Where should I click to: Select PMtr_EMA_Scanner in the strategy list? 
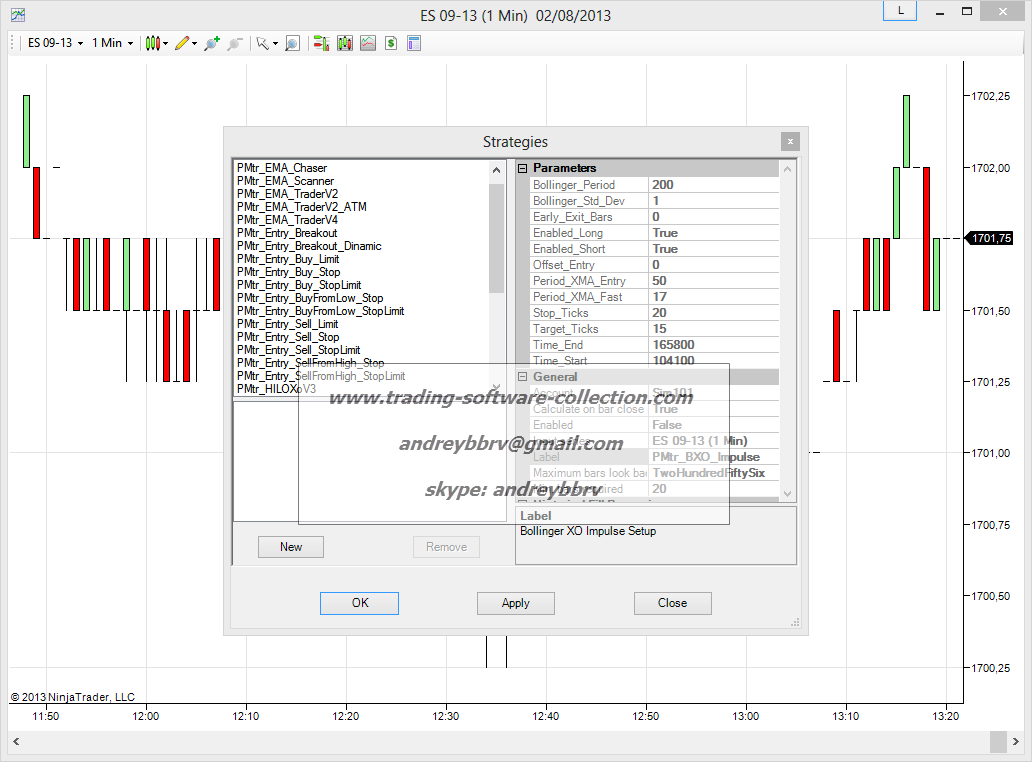click(285, 181)
